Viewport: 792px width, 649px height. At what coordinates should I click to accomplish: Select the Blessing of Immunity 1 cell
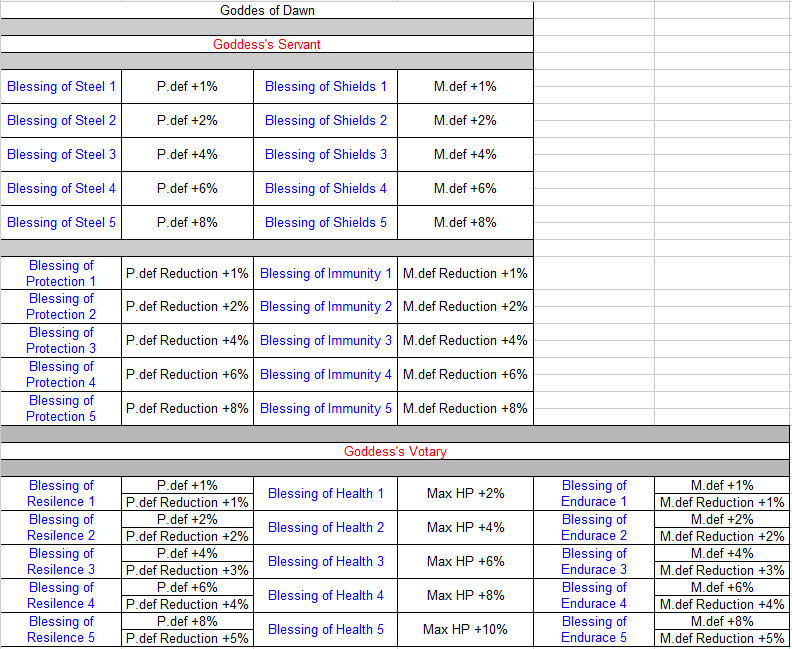pos(325,274)
